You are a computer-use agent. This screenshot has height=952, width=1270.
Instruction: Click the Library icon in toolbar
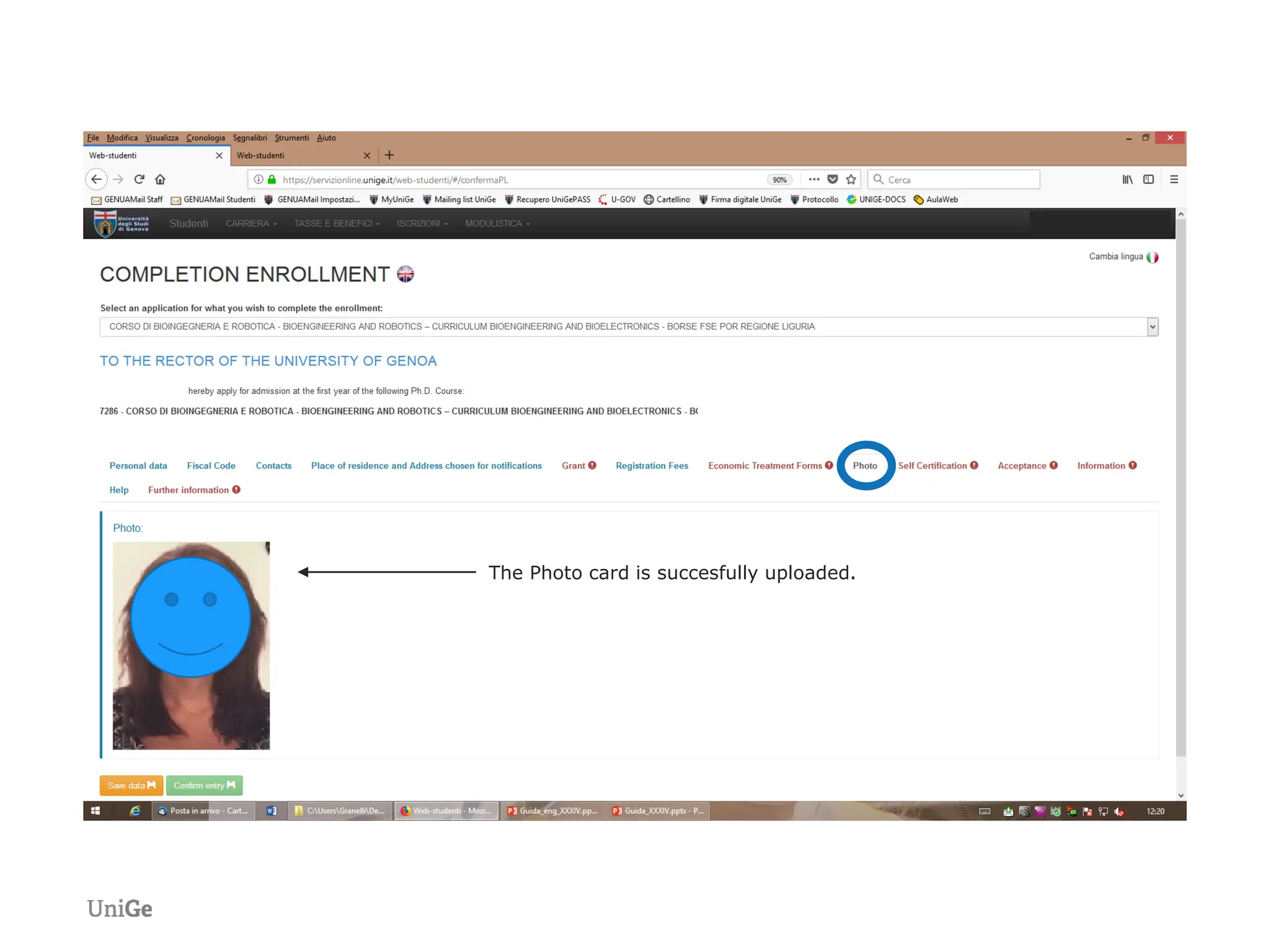tap(1127, 179)
